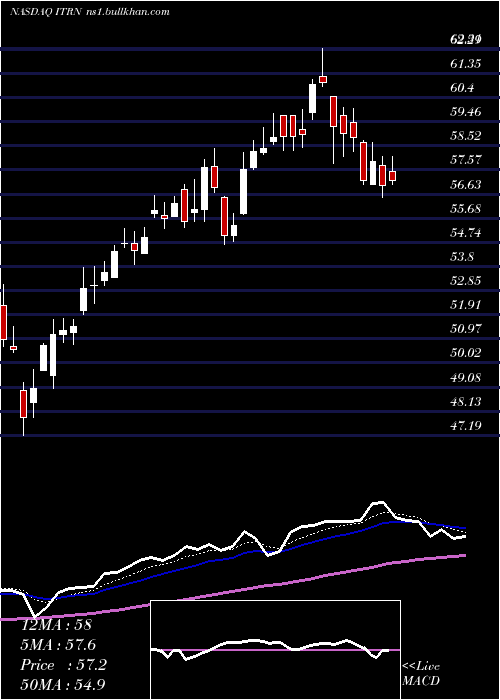
Task: Click the 48.13 price axis label
Action: point(466,402)
